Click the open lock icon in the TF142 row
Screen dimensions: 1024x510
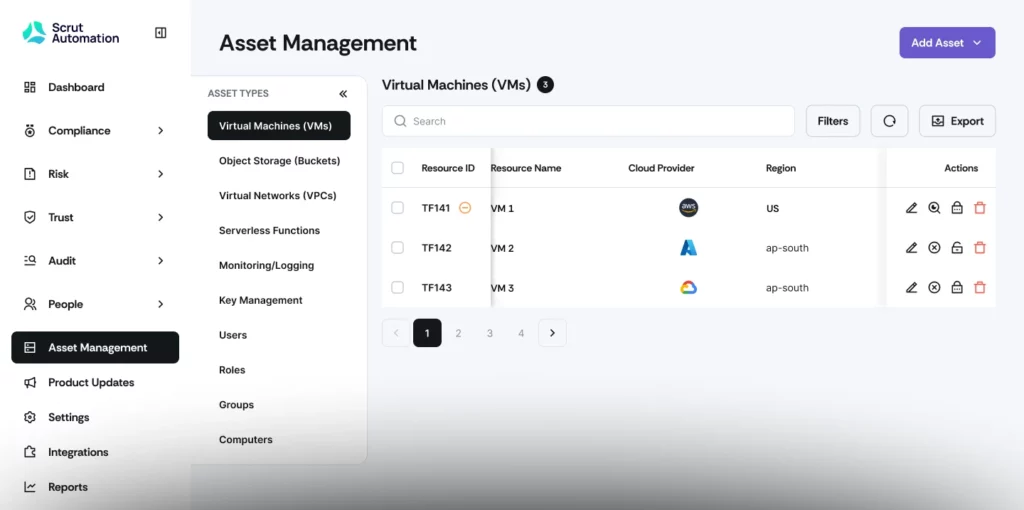(957, 248)
